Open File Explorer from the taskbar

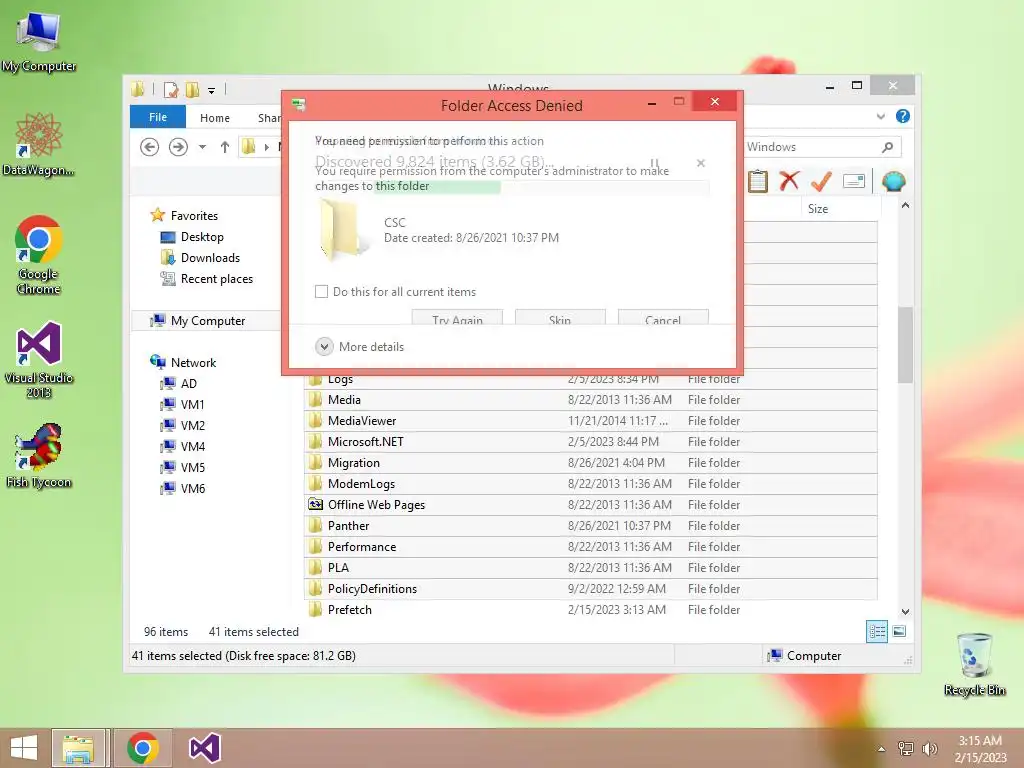tap(78, 748)
